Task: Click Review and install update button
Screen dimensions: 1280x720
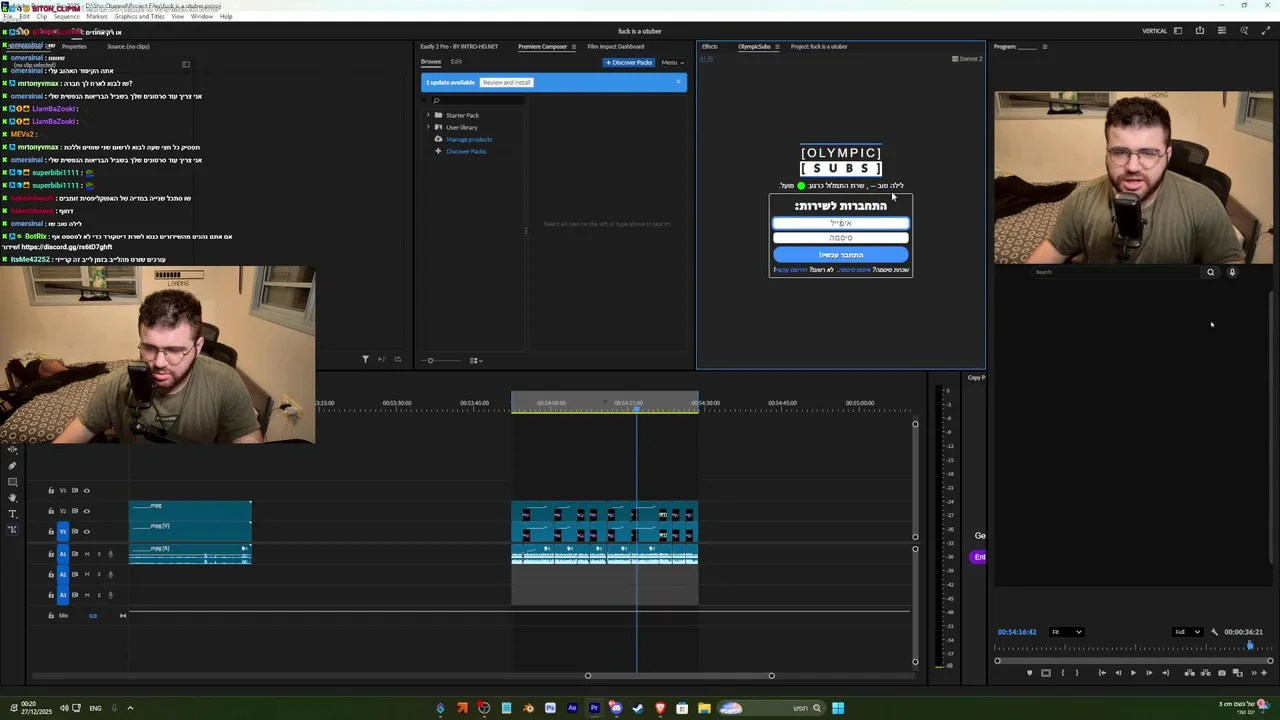Action: coord(506,82)
